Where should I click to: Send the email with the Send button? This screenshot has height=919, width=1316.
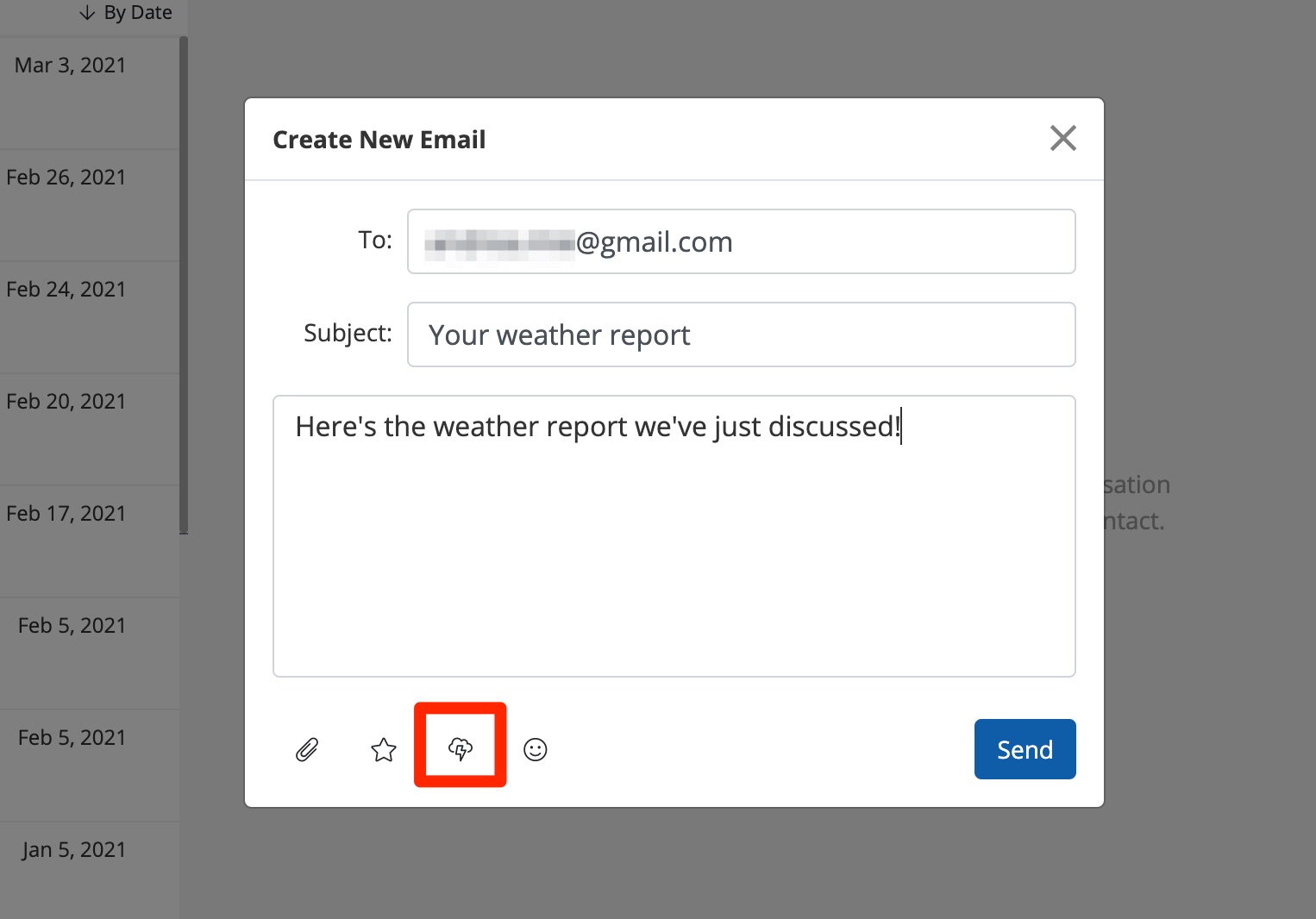(x=1025, y=749)
